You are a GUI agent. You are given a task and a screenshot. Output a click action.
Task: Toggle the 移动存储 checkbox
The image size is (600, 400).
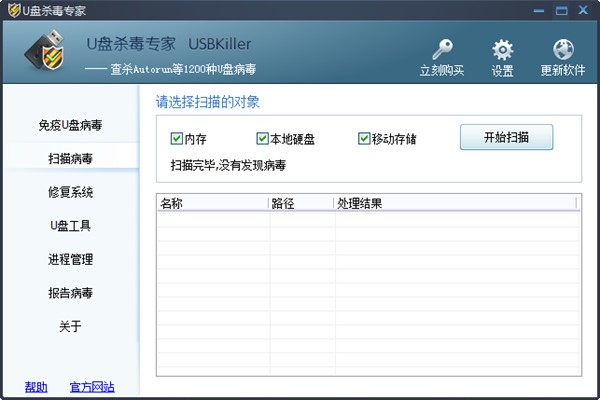(x=364, y=138)
